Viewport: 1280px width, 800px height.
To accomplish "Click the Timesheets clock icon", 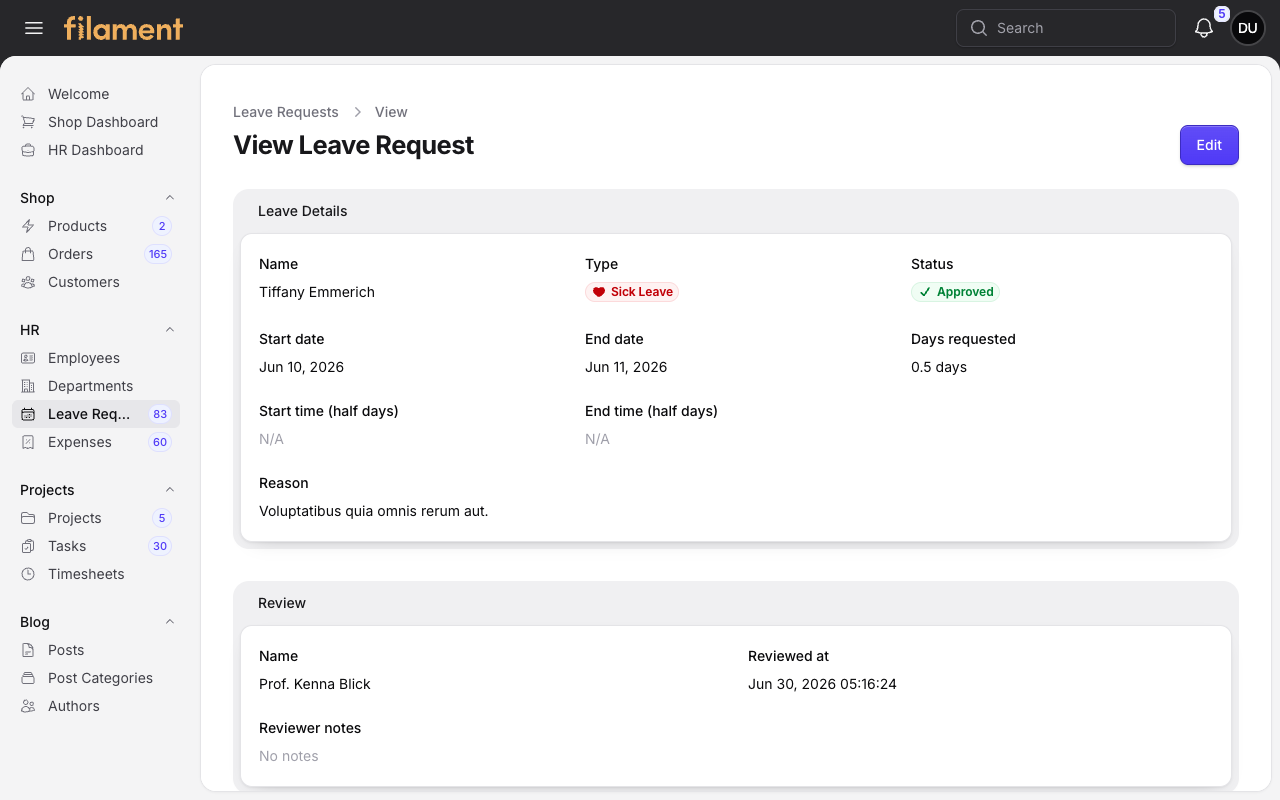I will [x=28, y=574].
